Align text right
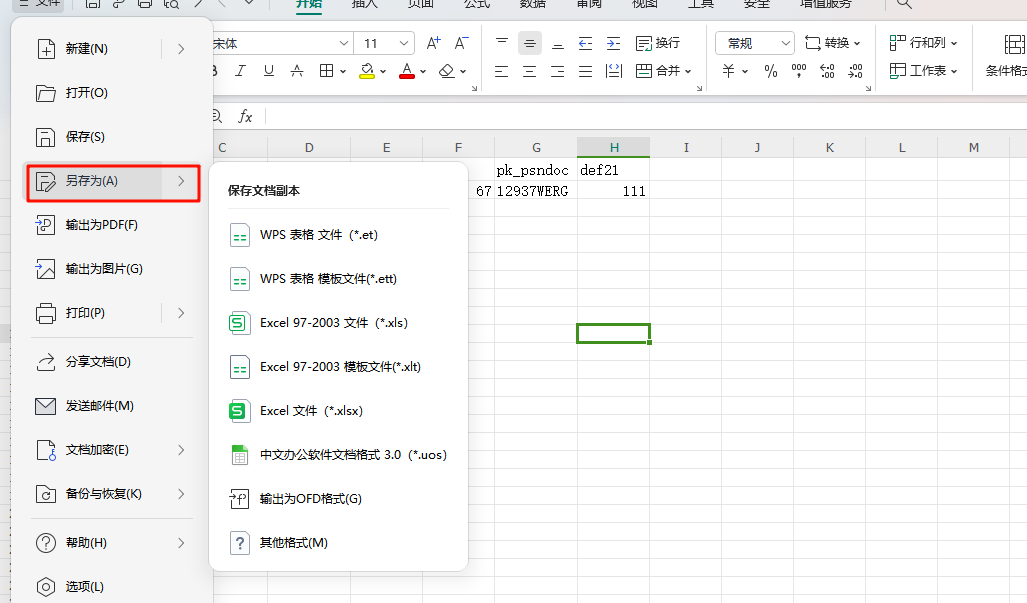 point(558,71)
